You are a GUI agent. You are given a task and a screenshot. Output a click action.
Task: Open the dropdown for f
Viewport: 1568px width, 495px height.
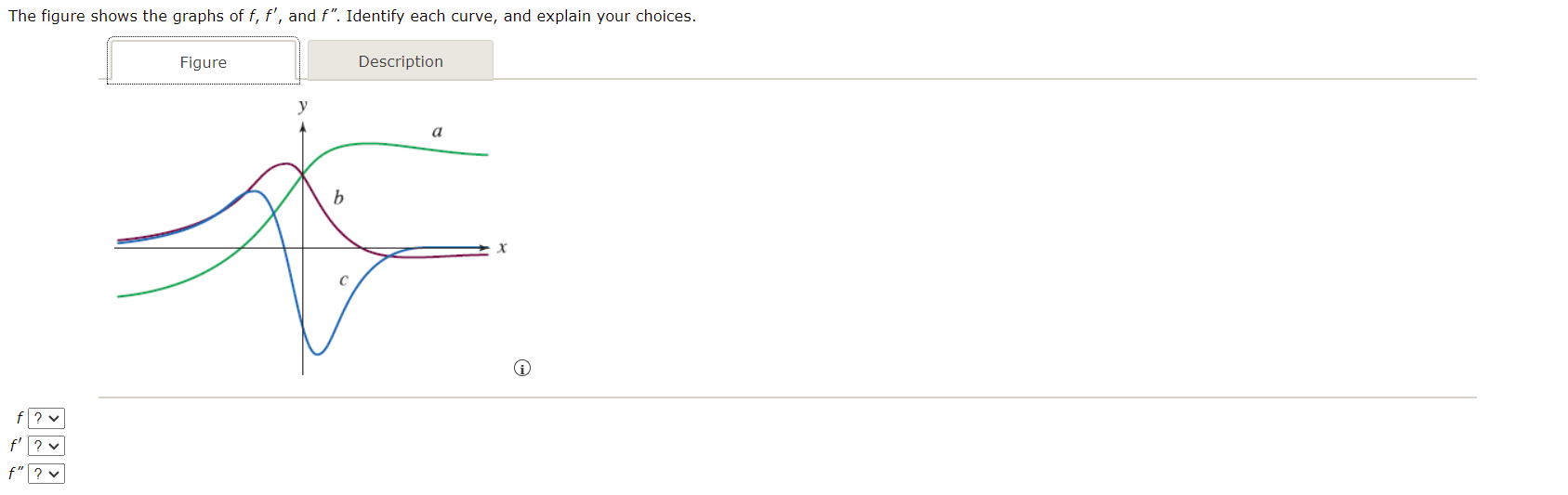coord(46,419)
